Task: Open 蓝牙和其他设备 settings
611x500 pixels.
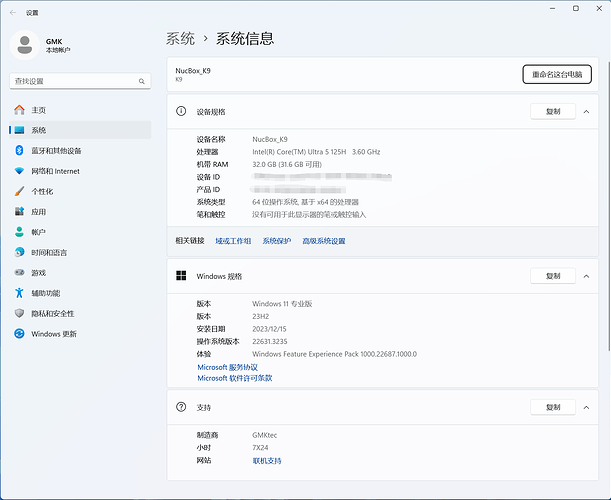Action: [56, 151]
